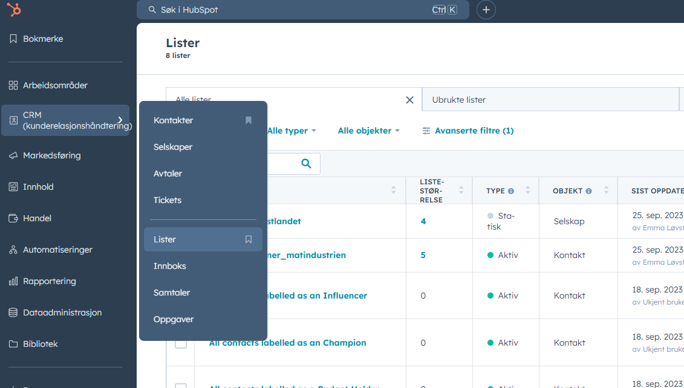684x388 pixels.
Task: Sort by OBJEKT column arrows
Action: pos(606,190)
